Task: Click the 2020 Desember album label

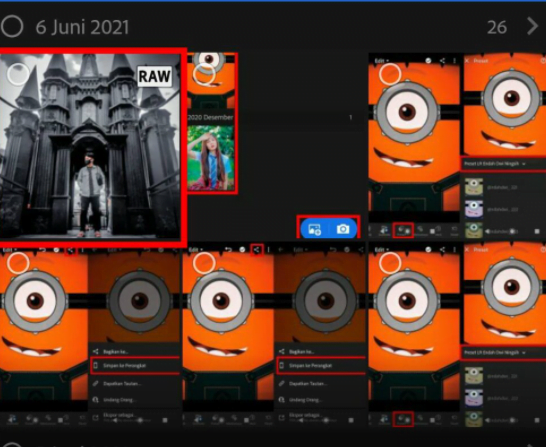Action: click(210, 117)
